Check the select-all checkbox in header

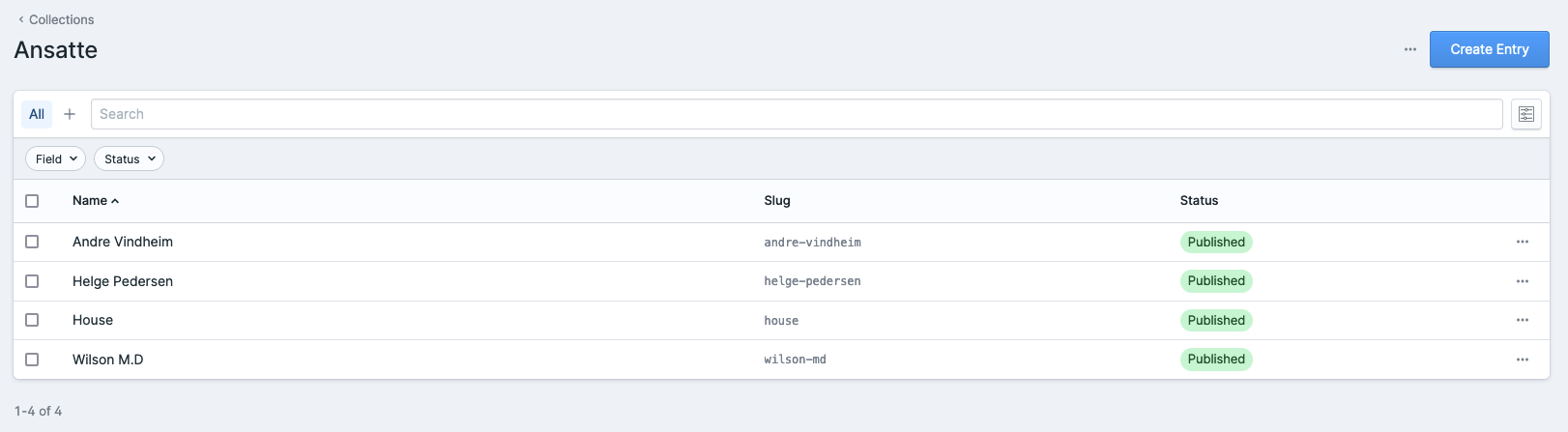32,201
